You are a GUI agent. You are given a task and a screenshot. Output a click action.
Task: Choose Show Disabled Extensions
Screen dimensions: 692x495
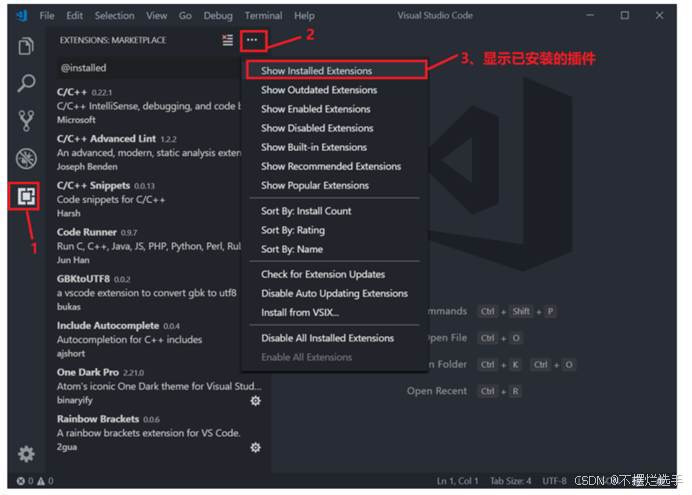335,128
